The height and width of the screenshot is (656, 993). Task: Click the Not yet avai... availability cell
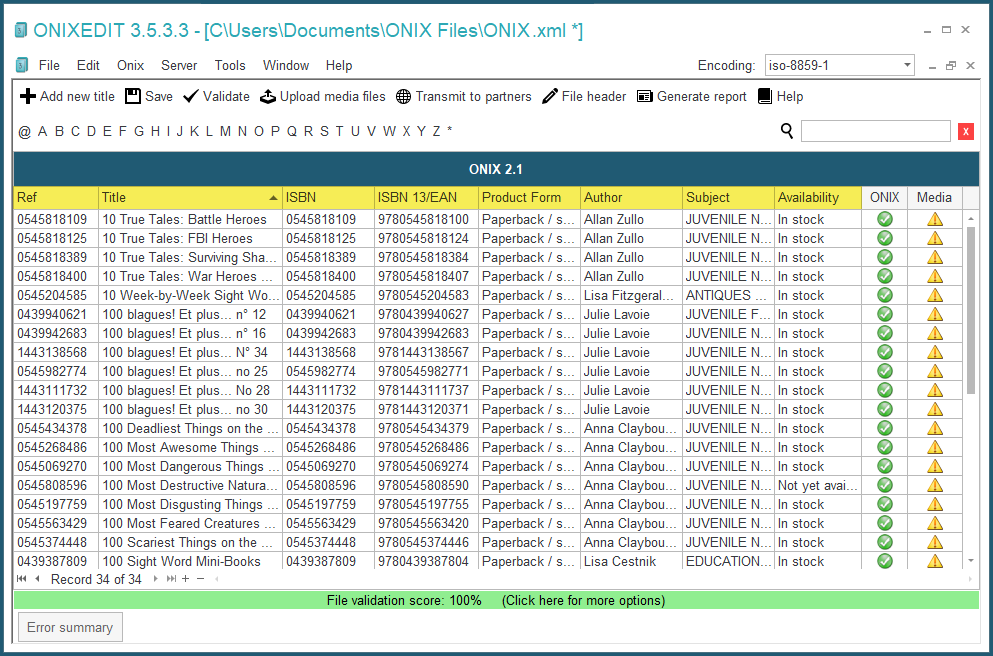818,485
